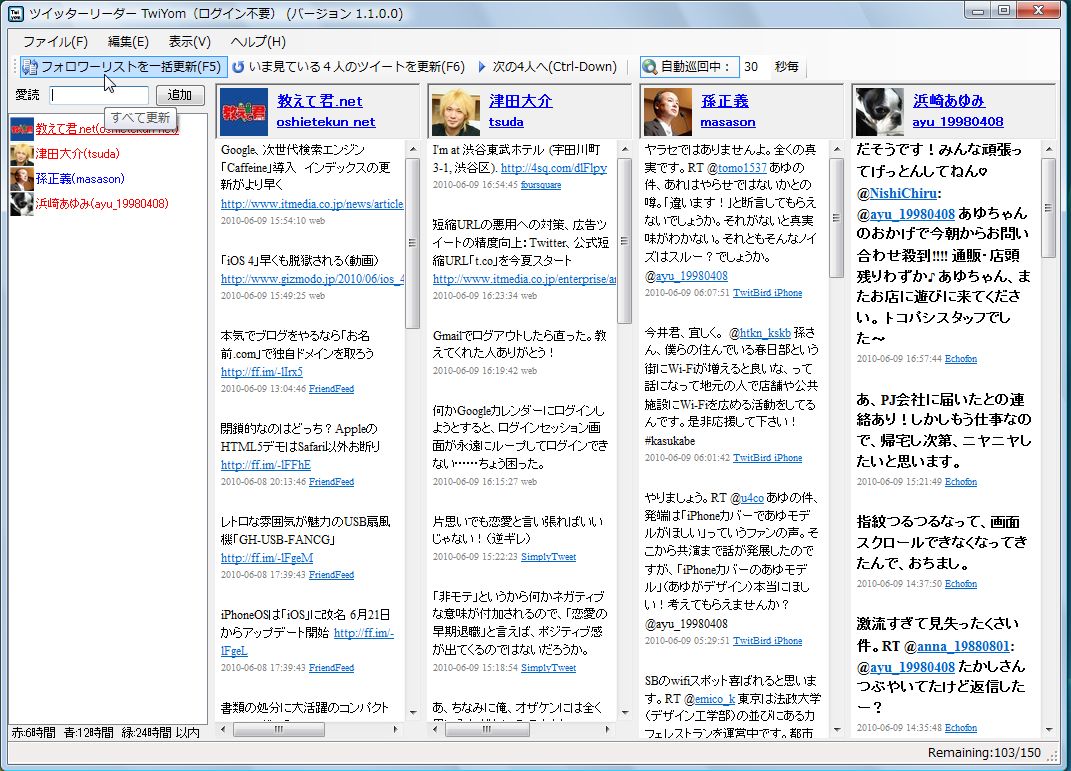Open the masason username link
The width and height of the screenshot is (1071, 771).
click(x=728, y=122)
